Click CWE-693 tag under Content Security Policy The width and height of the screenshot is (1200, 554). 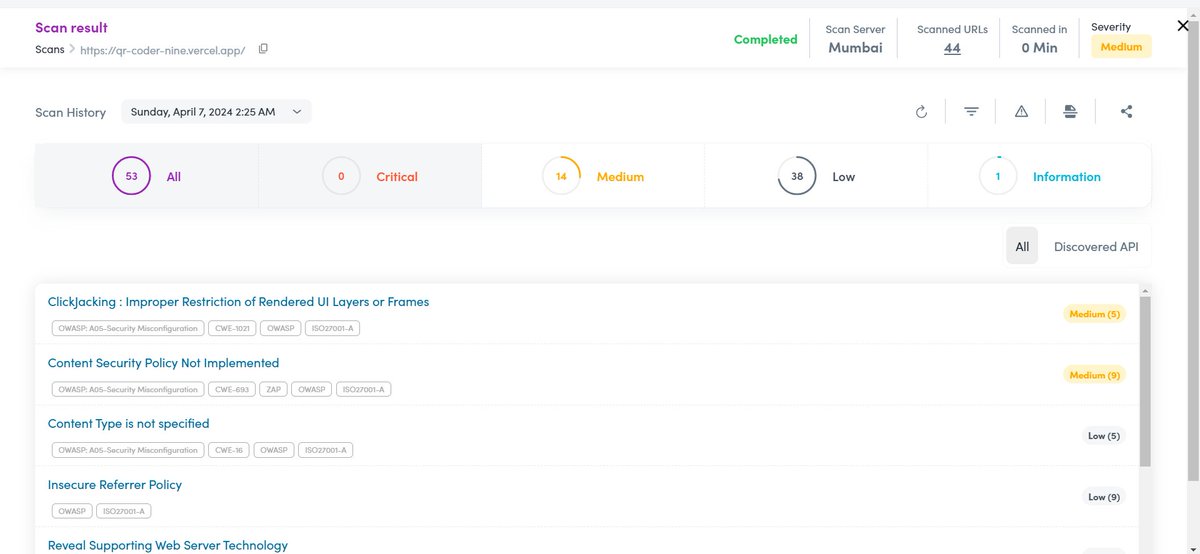click(x=233, y=389)
